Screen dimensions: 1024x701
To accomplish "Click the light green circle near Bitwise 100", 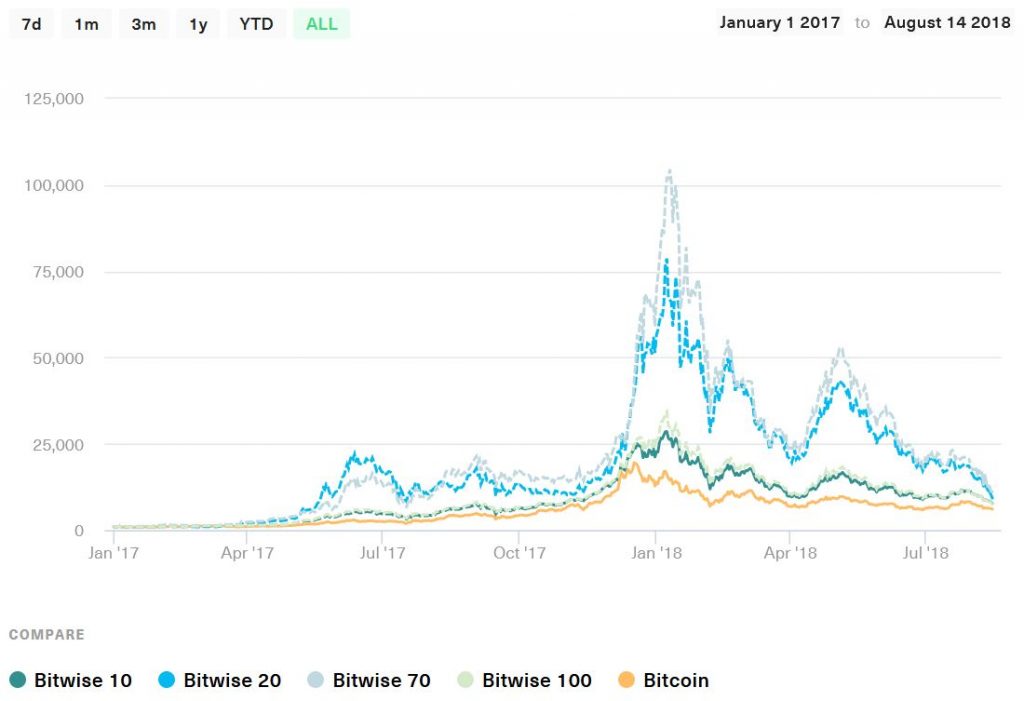I will point(464,680).
